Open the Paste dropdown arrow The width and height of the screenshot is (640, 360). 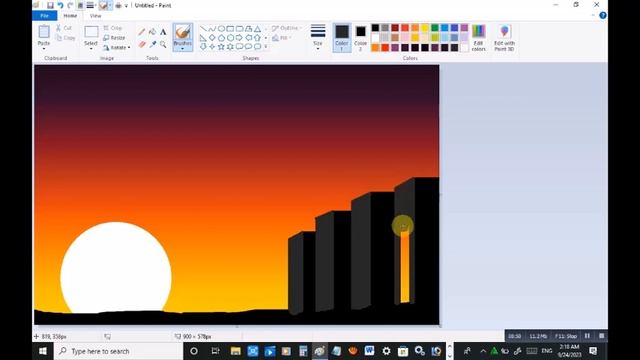[x=44, y=49]
